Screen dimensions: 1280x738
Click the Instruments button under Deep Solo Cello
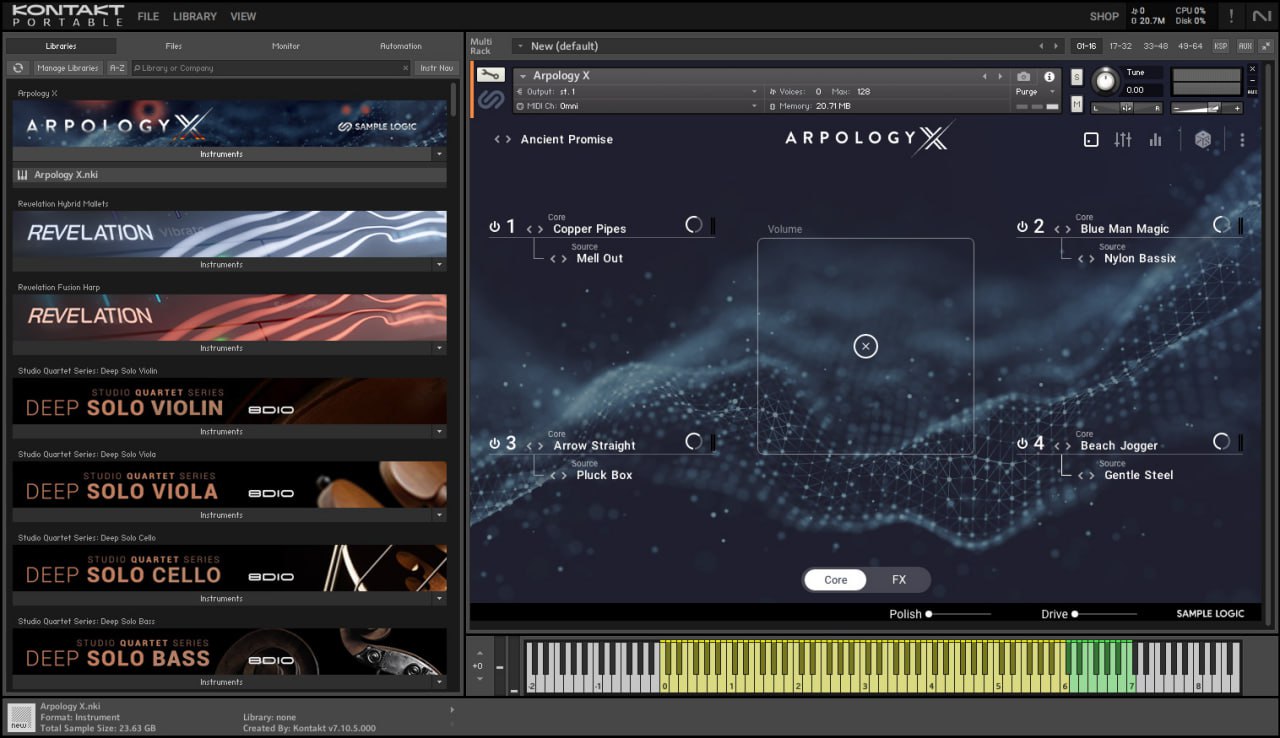point(222,599)
